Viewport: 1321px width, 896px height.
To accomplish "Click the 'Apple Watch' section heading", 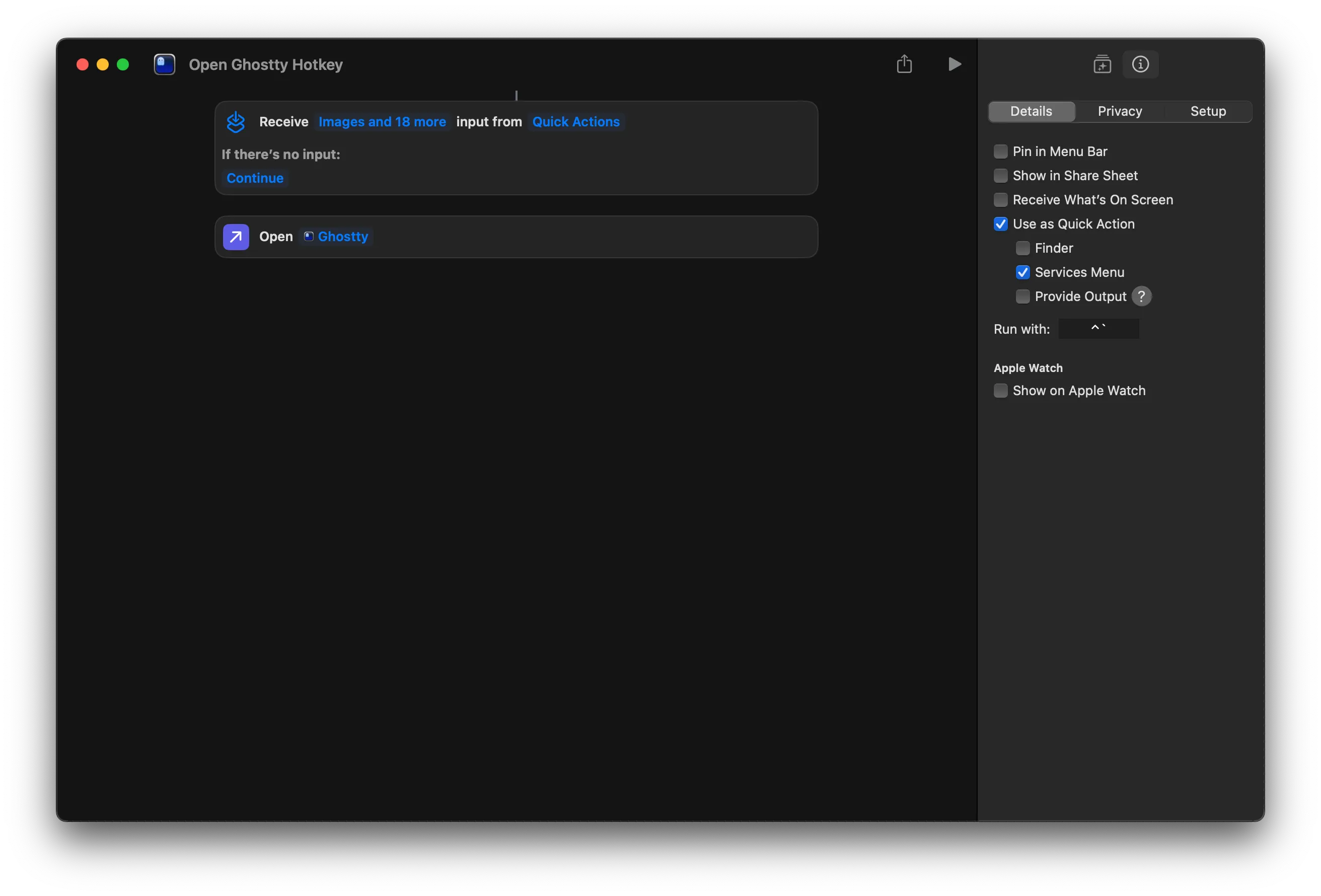I will (x=1028, y=368).
